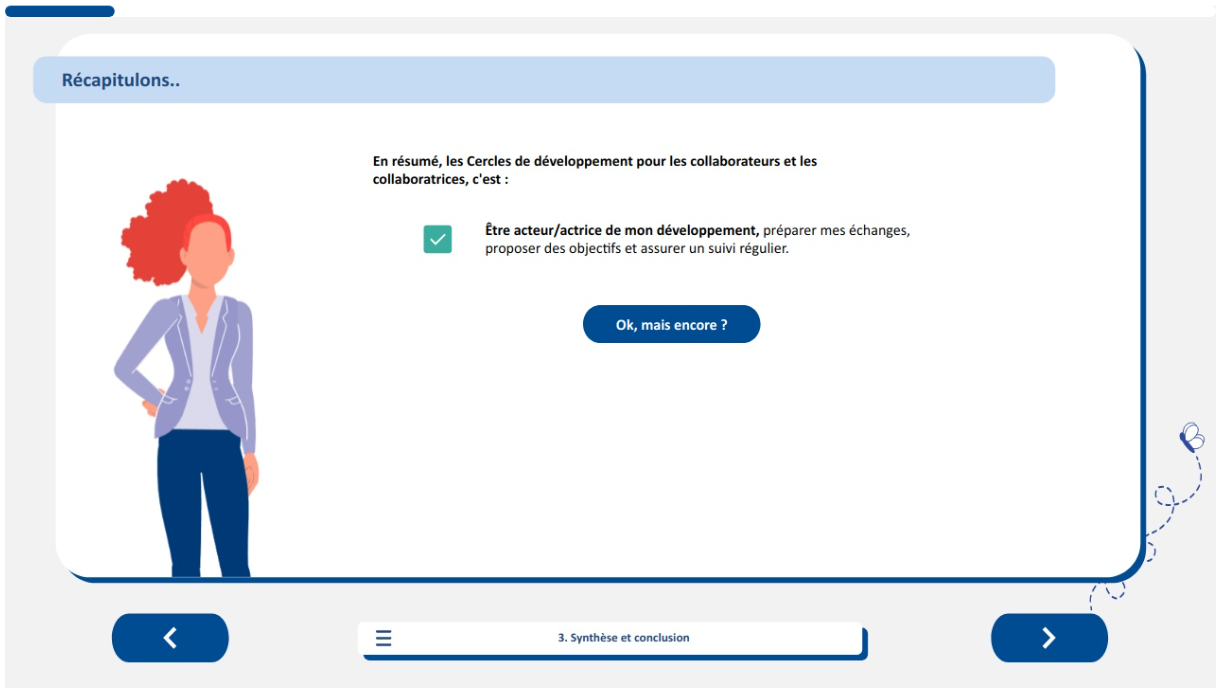
Task: Click the "Récapitulons.." header banner
Action: tap(544, 80)
